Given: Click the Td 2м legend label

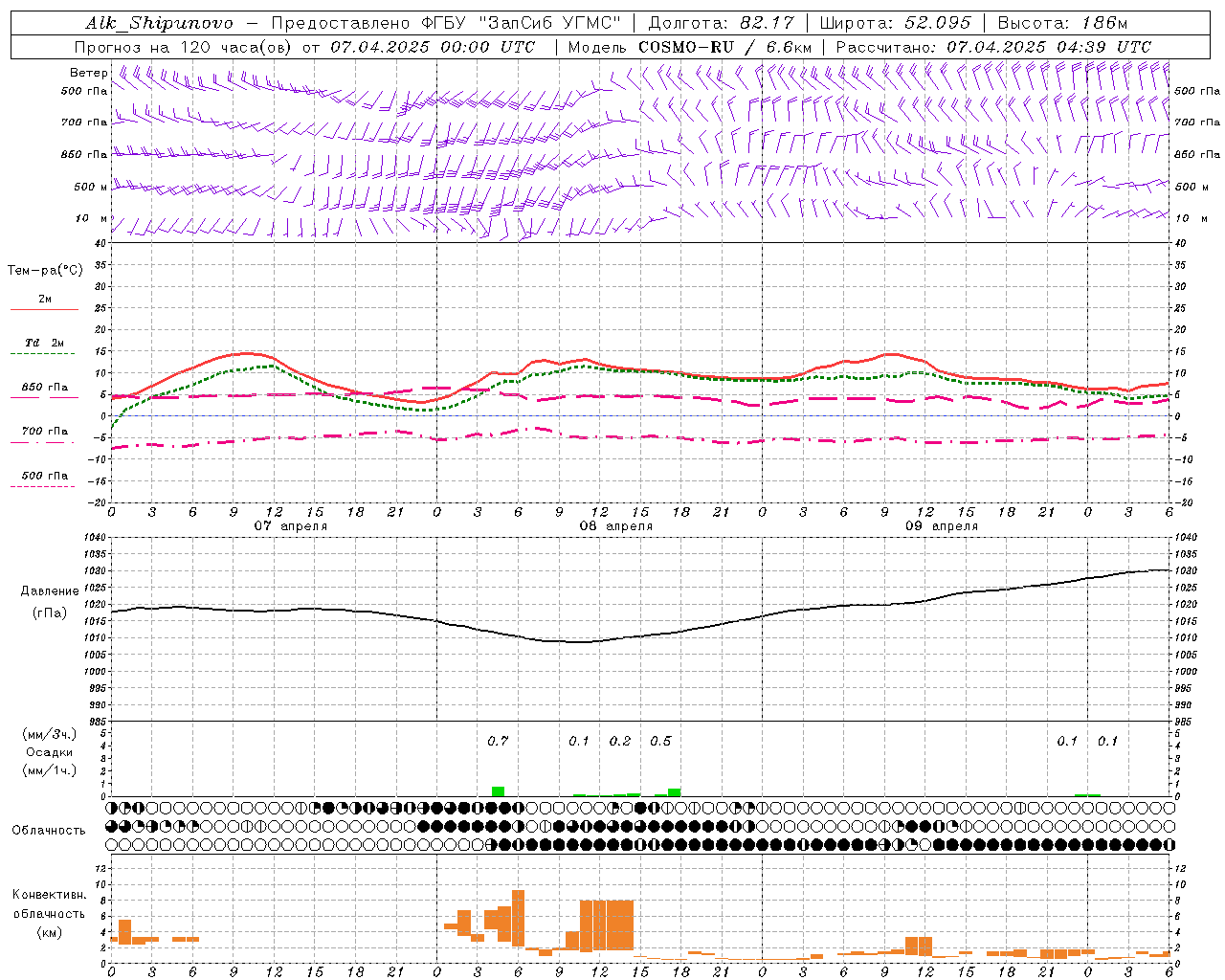Looking at the screenshot, I should [x=45, y=343].
